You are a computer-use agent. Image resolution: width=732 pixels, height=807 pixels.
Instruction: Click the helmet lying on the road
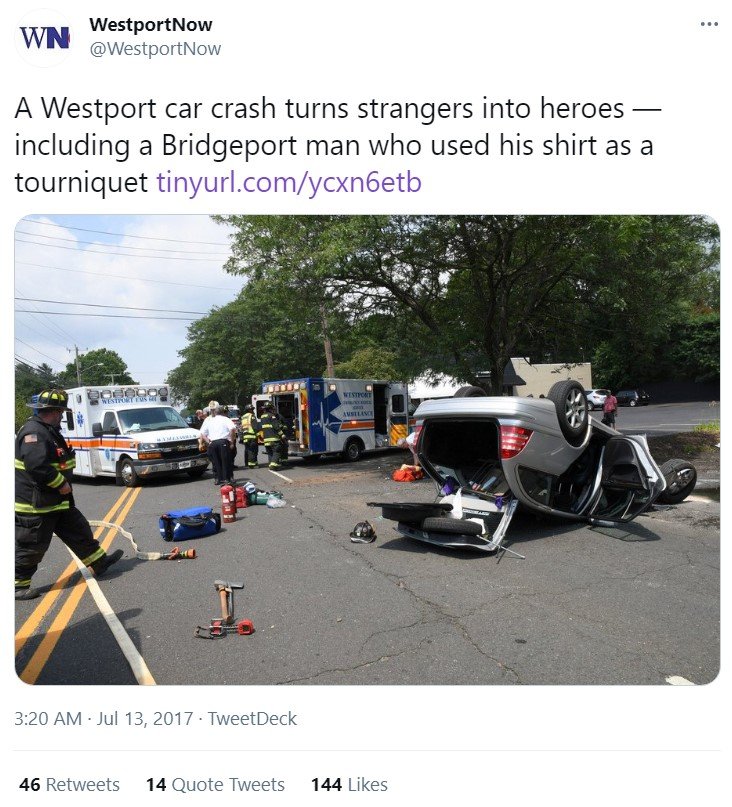click(x=363, y=532)
